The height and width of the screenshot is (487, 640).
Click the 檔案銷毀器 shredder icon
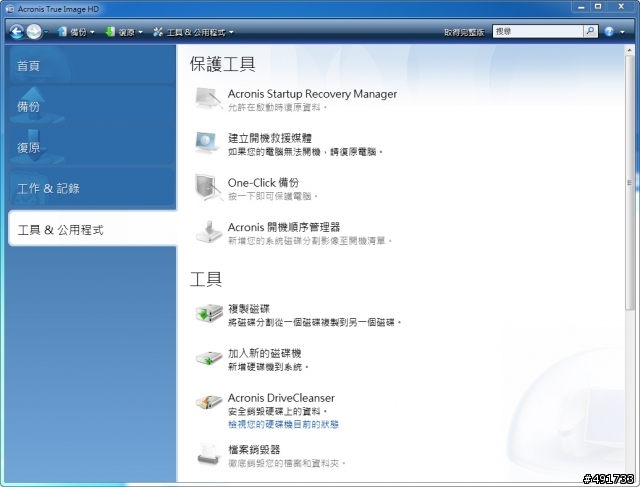[x=209, y=454]
